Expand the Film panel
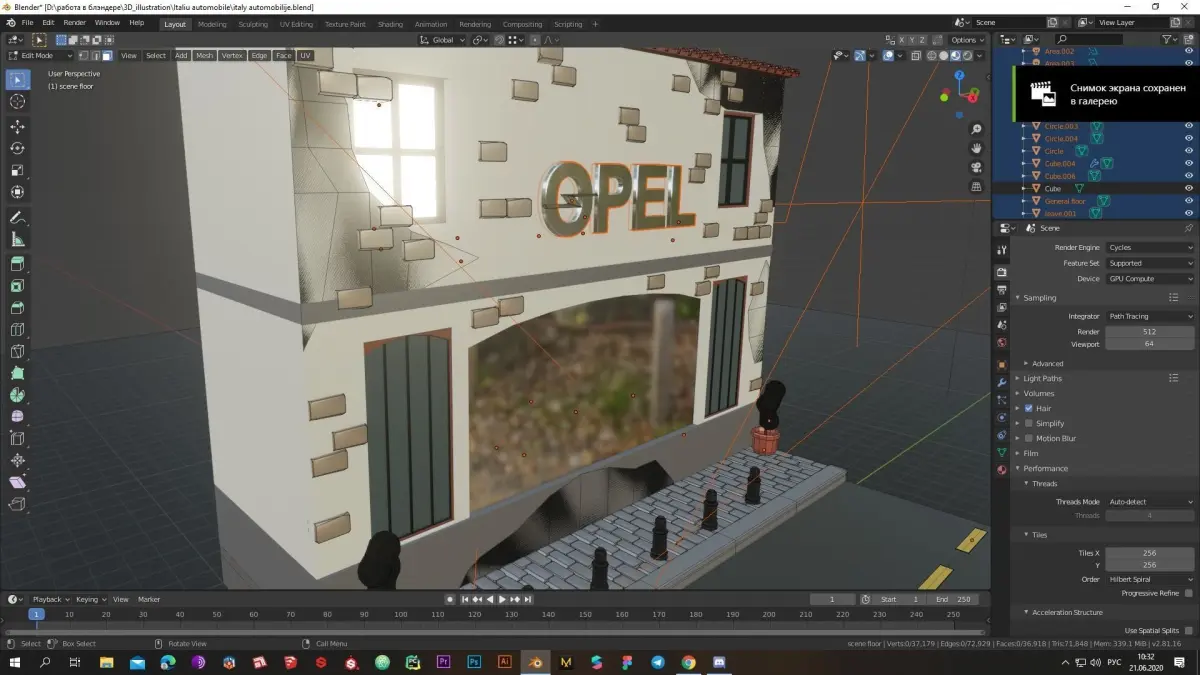The image size is (1200, 675). tap(1030, 453)
